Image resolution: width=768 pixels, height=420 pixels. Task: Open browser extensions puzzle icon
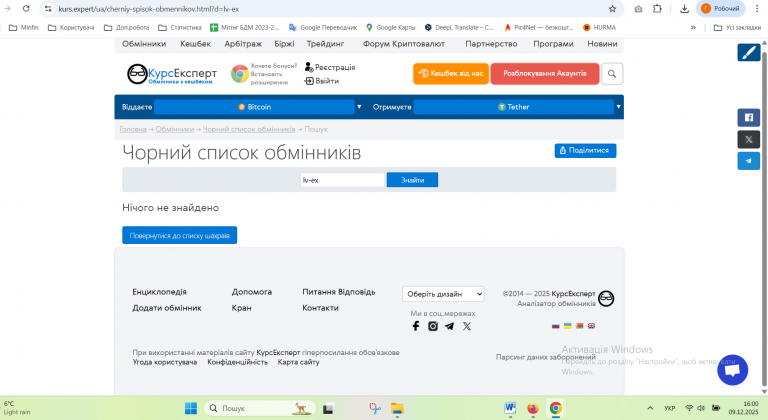pos(657,9)
